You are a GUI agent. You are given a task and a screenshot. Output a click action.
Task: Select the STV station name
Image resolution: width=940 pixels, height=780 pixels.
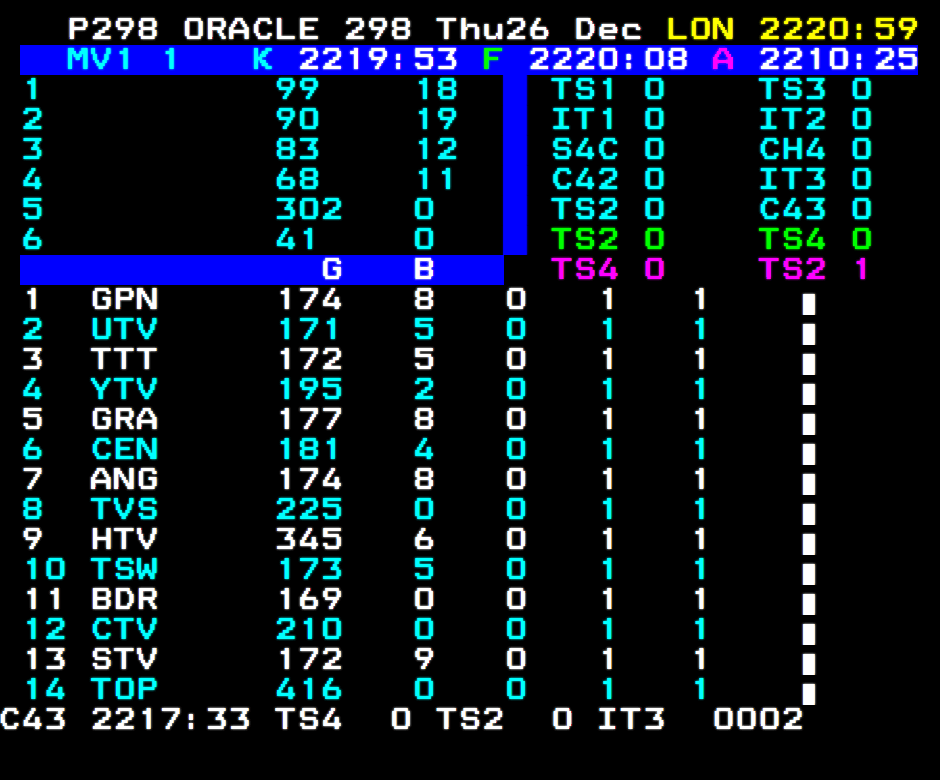[124, 658]
